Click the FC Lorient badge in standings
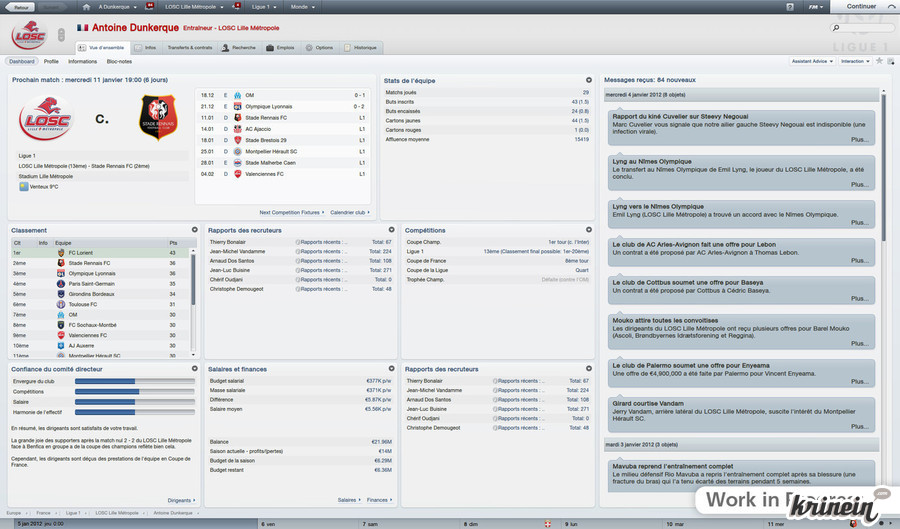This screenshot has height=529, width=900. coord(62,253)
